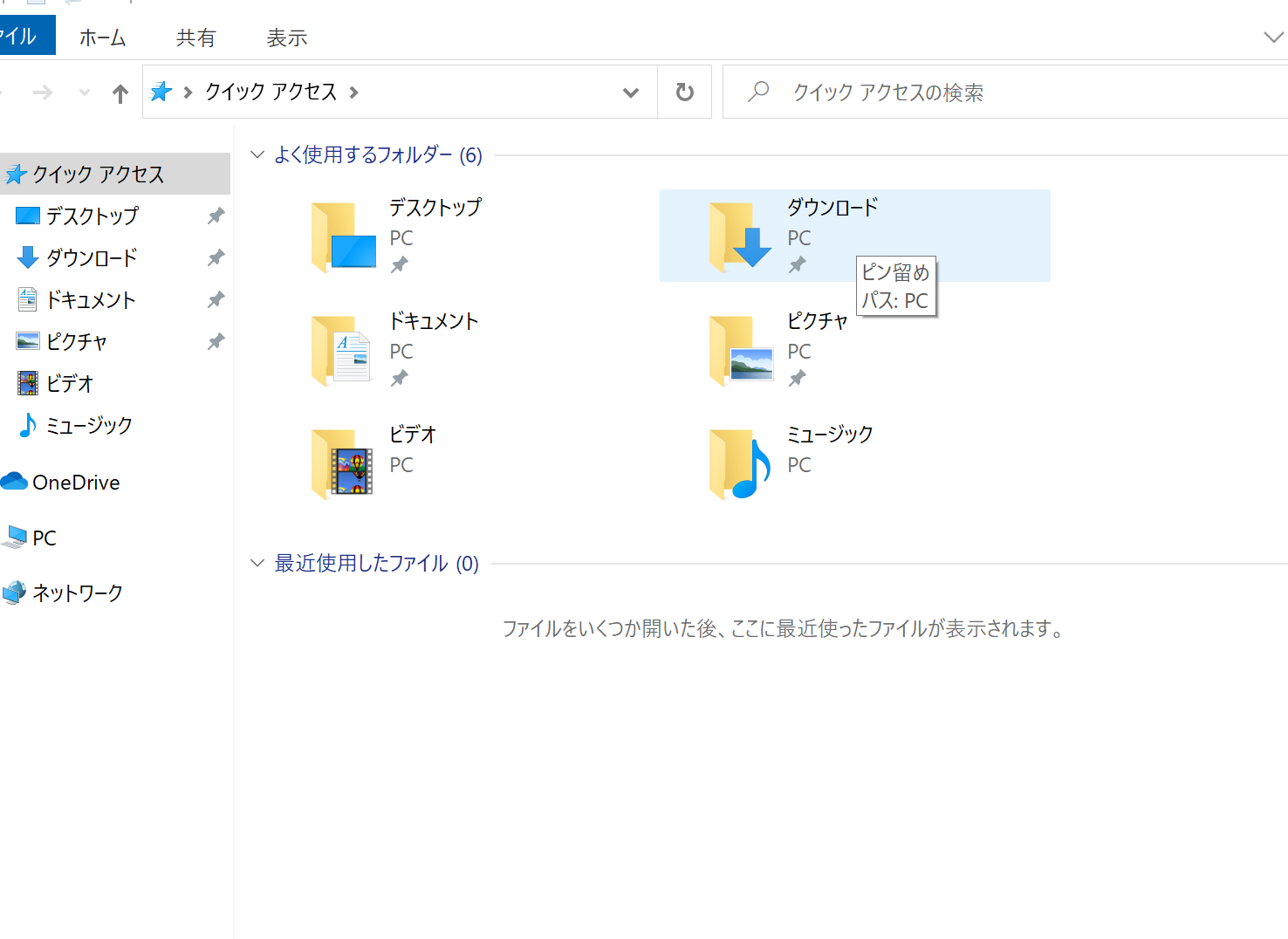This screenshot has width=1288, height=939.
Task: Click the pin icon next to sidebar ピクチャ
Action: click(x=216, y=341)
